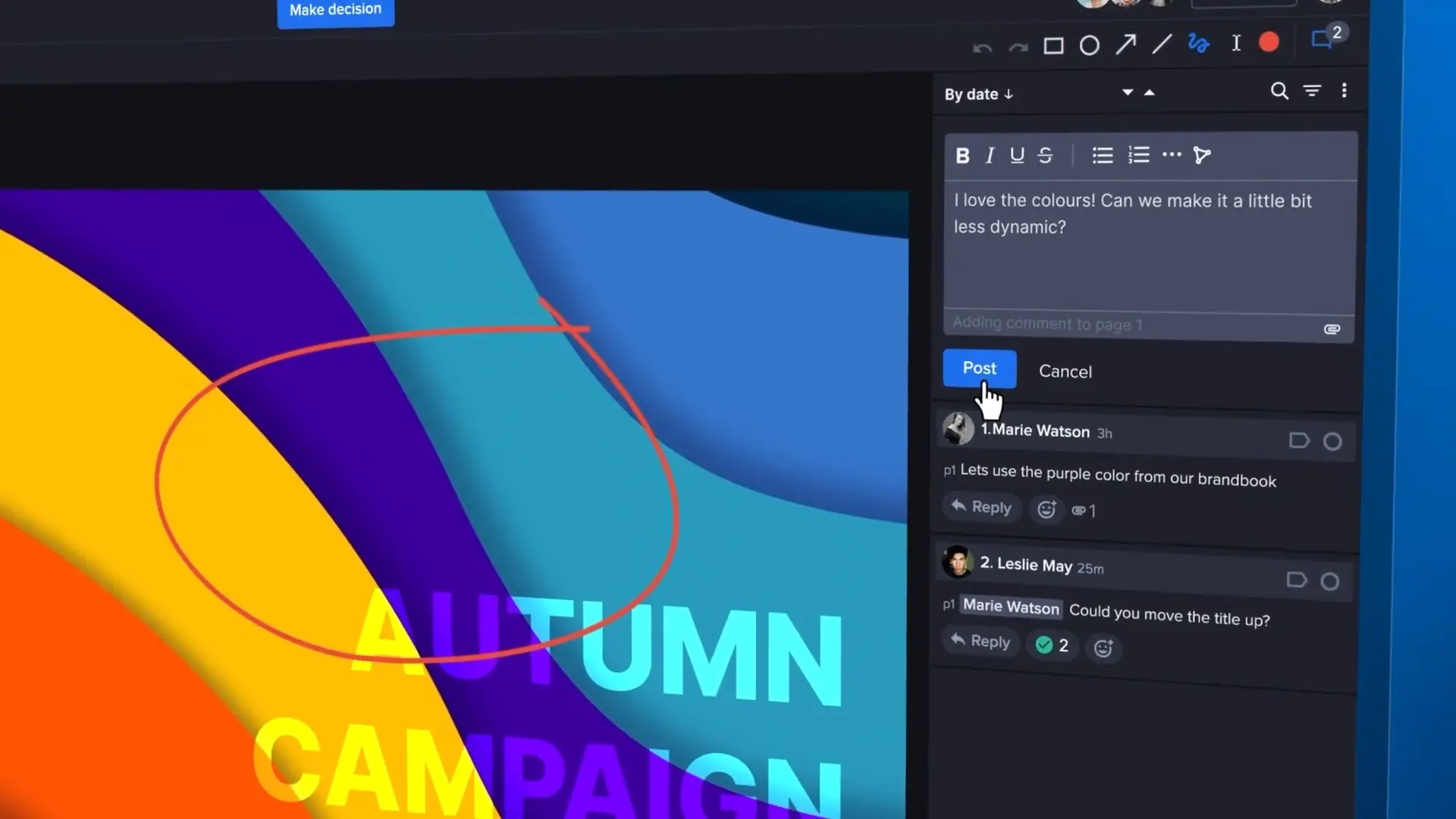Select the ellipse annotation tool
The width and height of the screenshot is (1456, 819).
[x=1090, y=46]
